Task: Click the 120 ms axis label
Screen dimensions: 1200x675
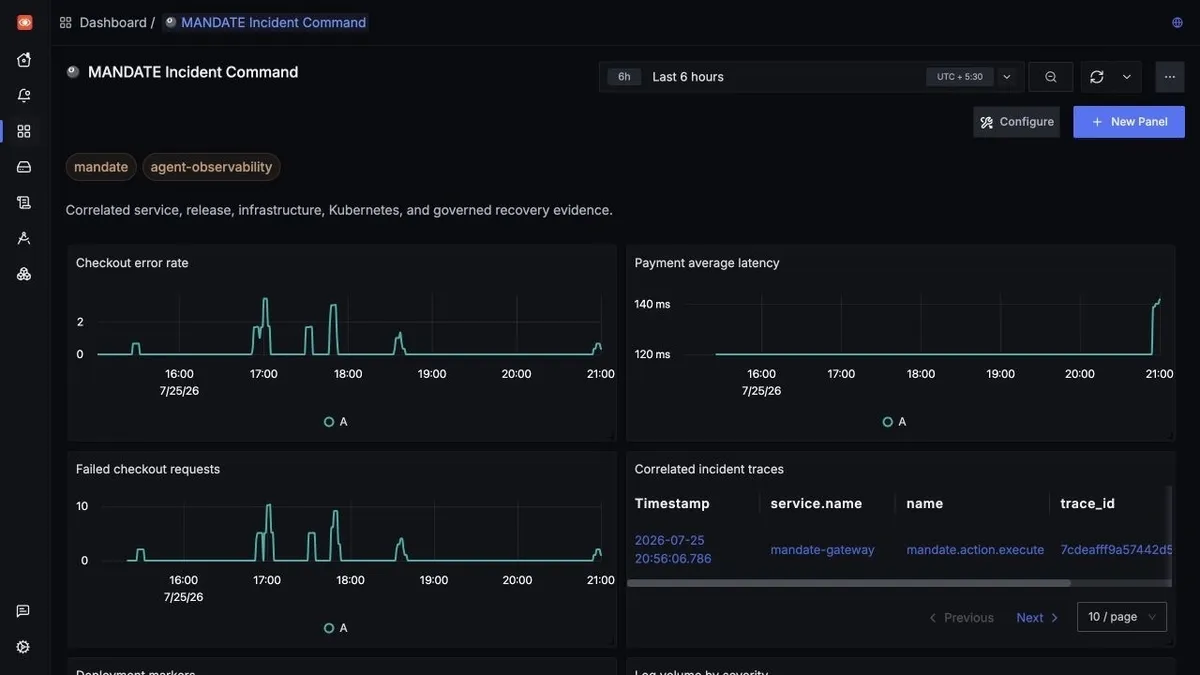Action: tap(652, 354)
